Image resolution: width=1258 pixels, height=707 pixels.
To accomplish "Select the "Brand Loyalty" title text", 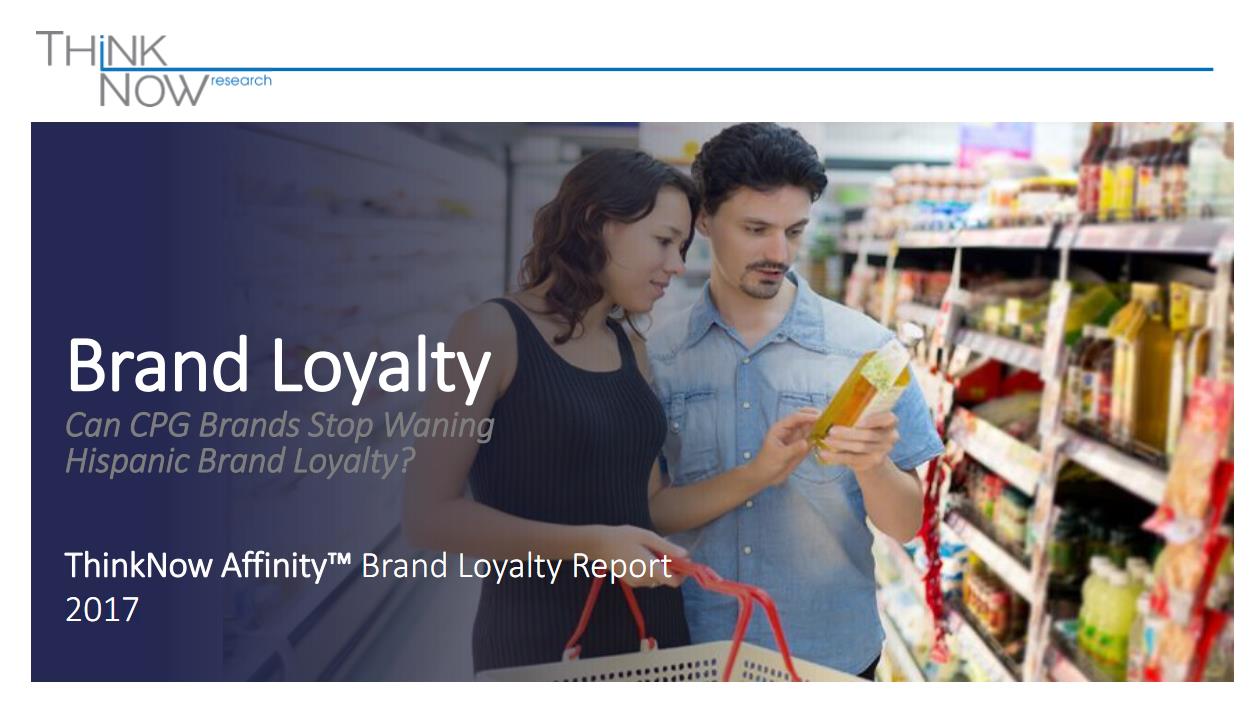I will [279, 367].
